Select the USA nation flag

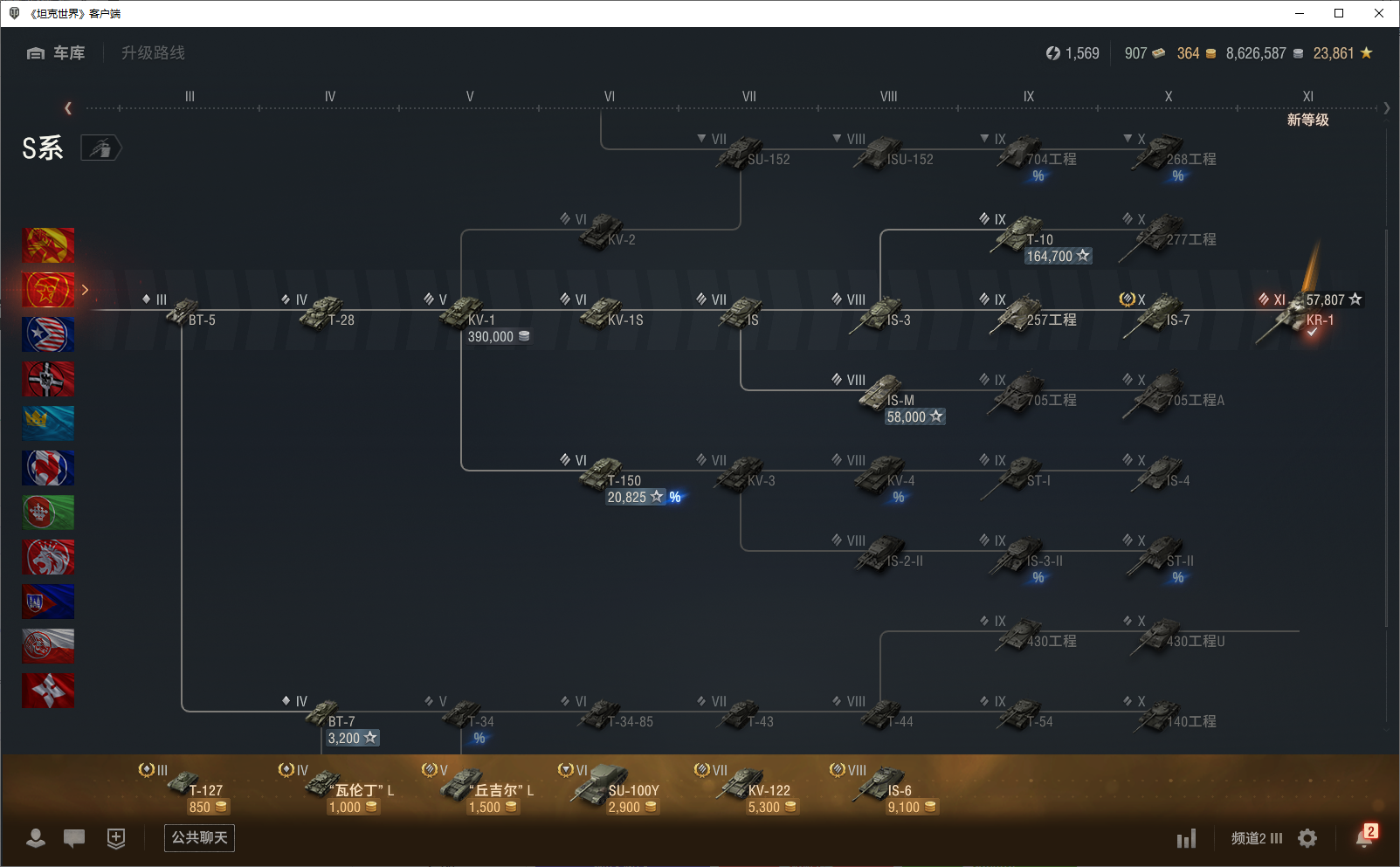click(48, 334)
